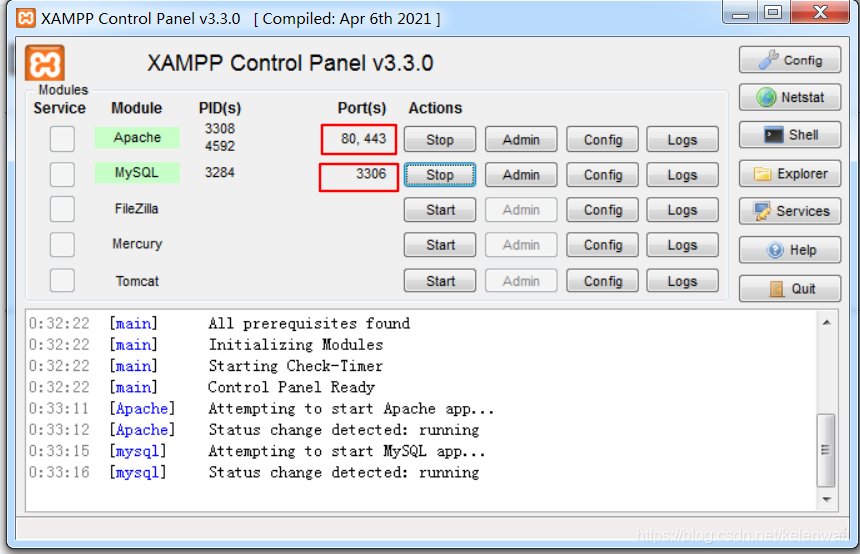Click the Apache module label
The width and height of the screenshot is (860, 554).
pyautogui.click(x=137, y=138)
